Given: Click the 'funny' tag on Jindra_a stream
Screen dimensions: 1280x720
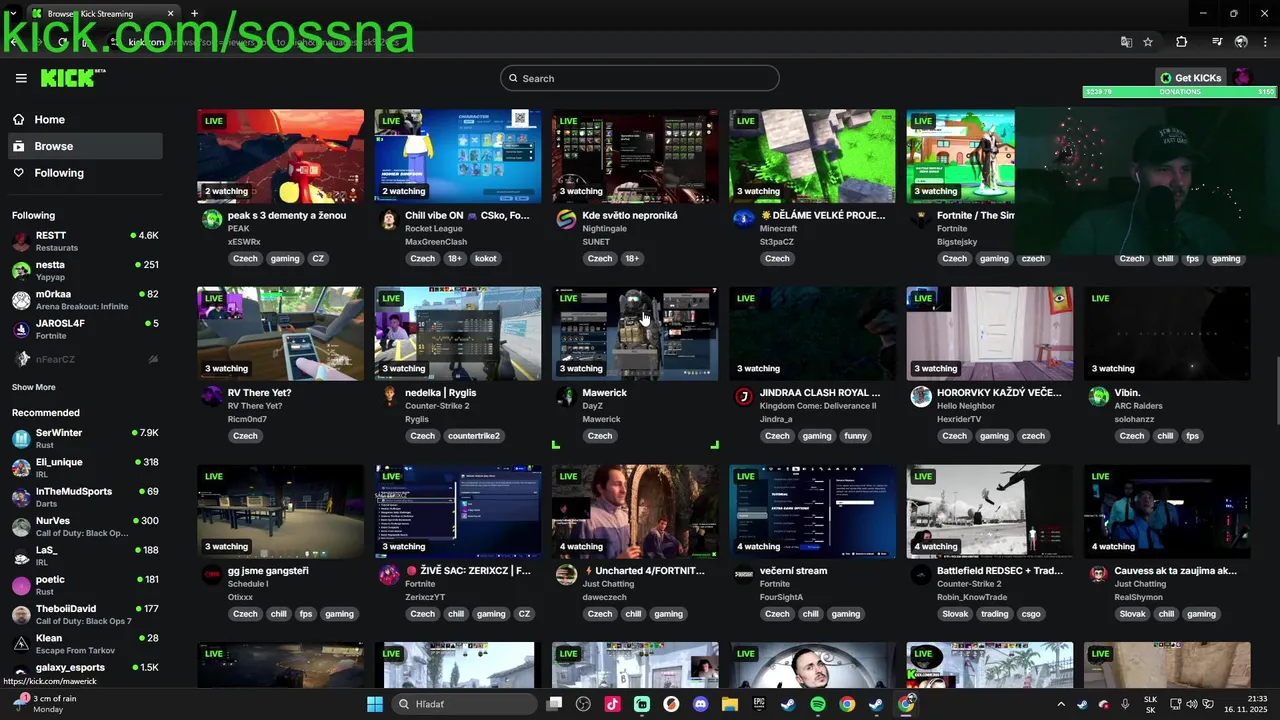Looking at the screenshot, I should coord(855,436).
